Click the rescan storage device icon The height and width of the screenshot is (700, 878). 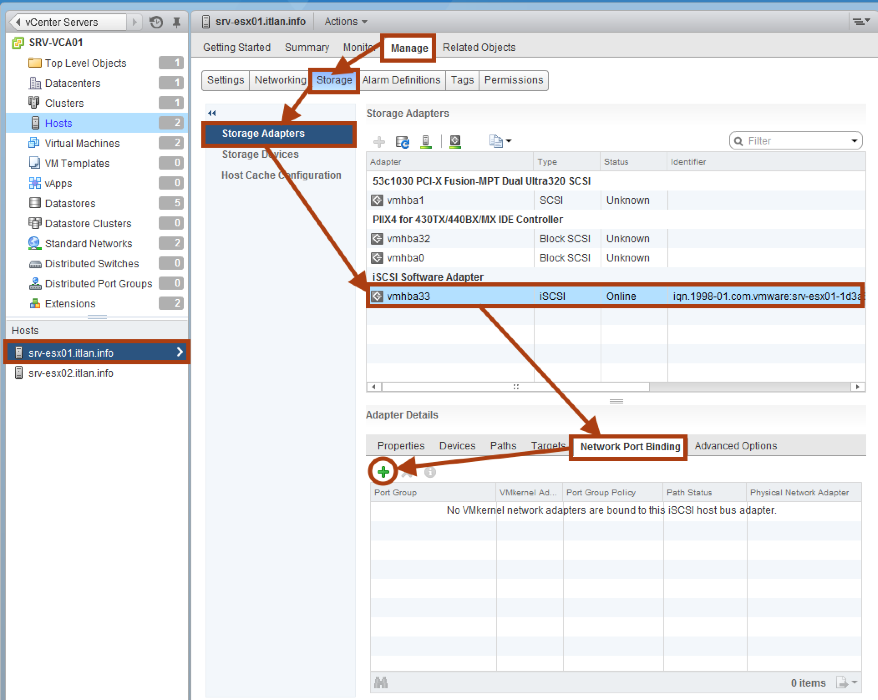click(x=455, y=142)
